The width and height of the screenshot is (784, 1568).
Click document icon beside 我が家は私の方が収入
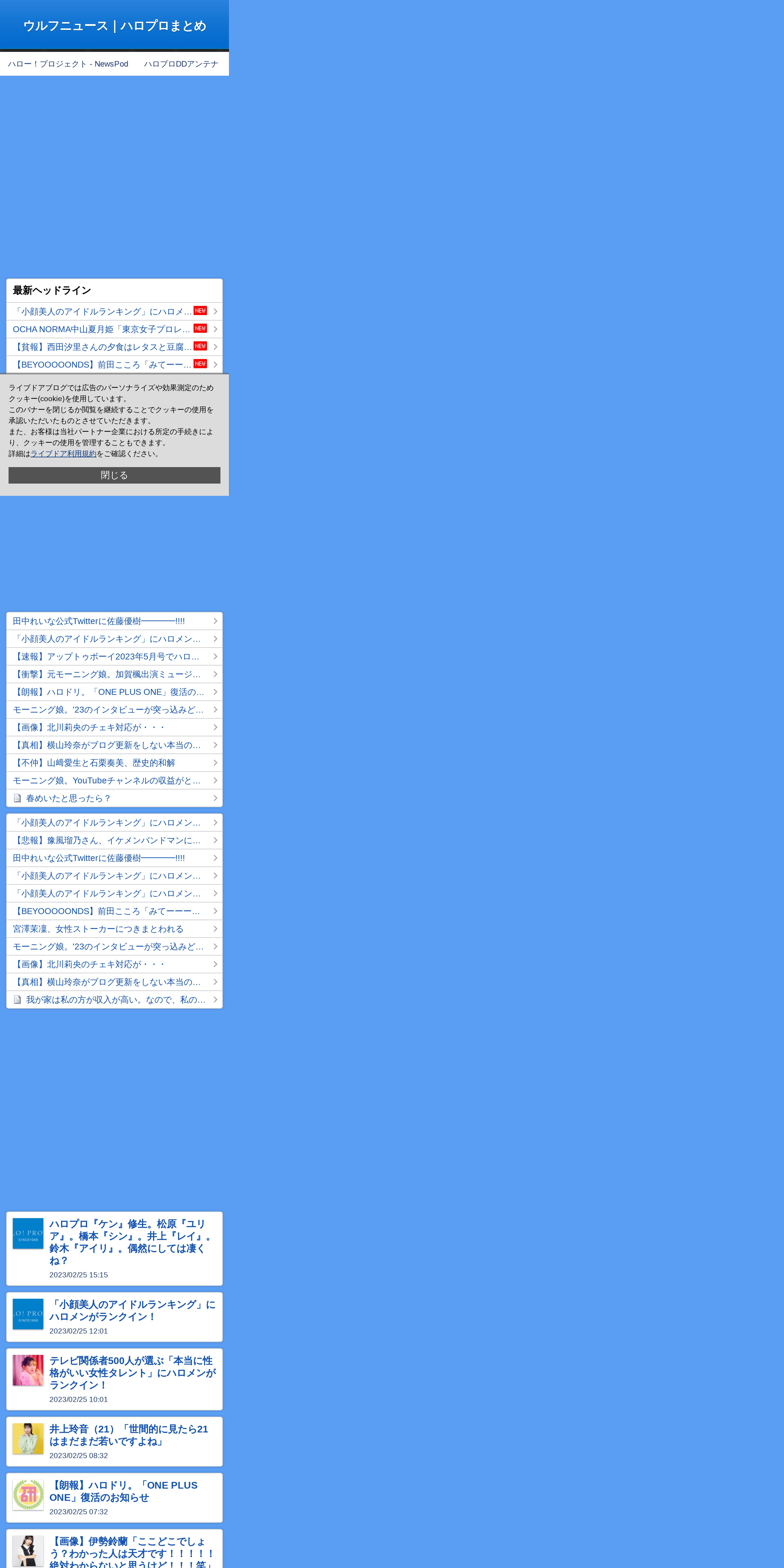click(x=18, y=1000)
